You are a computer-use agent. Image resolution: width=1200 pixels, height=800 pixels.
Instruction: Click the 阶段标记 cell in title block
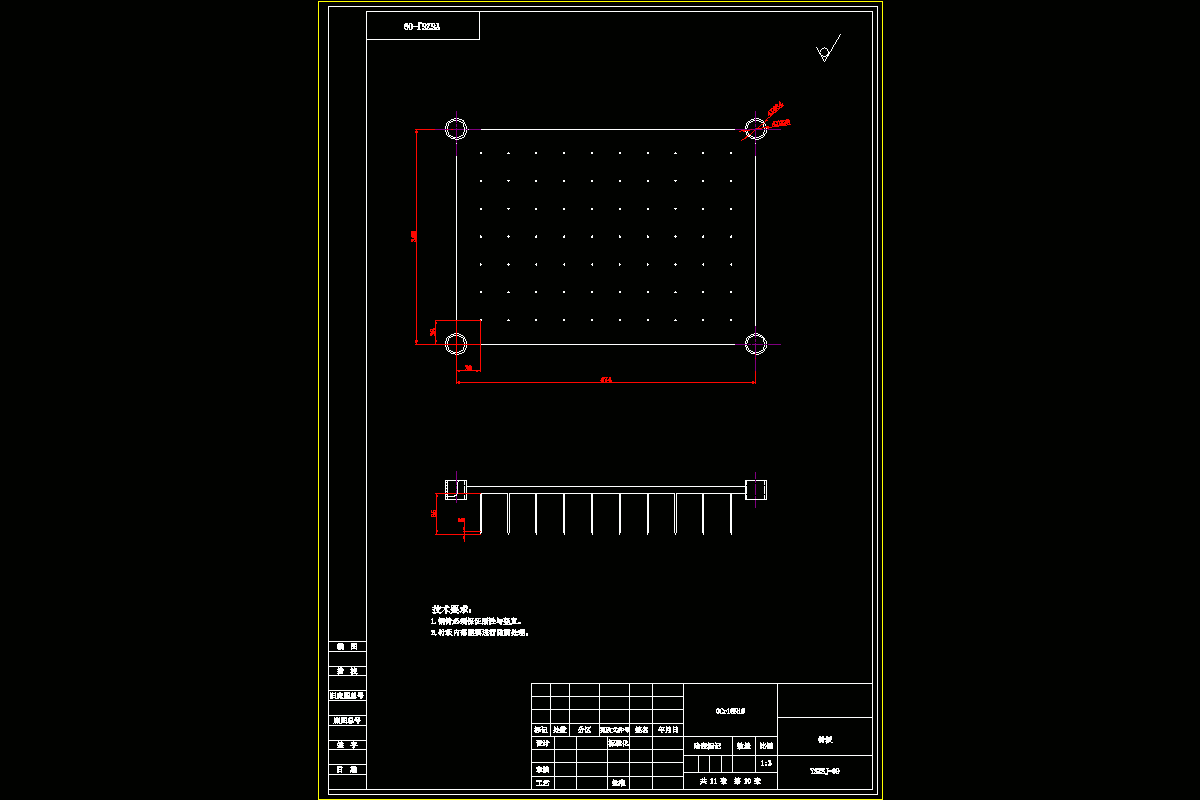click(x=708, y=746)
